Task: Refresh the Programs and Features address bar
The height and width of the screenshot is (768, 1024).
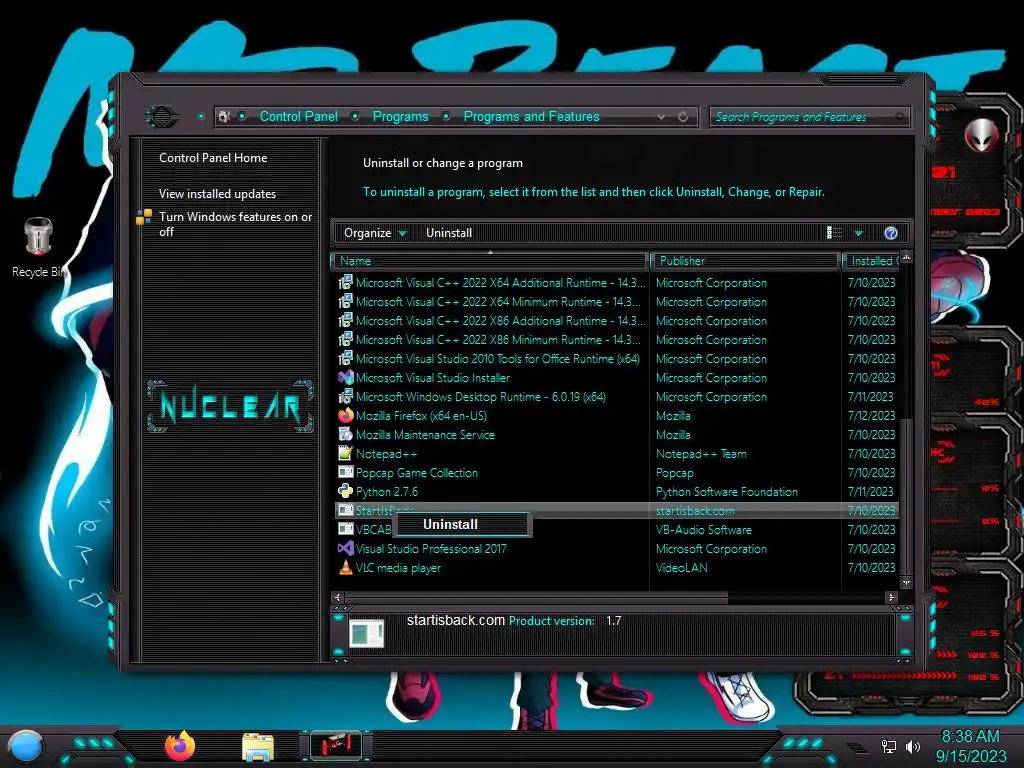Action: tap(683, 117)
